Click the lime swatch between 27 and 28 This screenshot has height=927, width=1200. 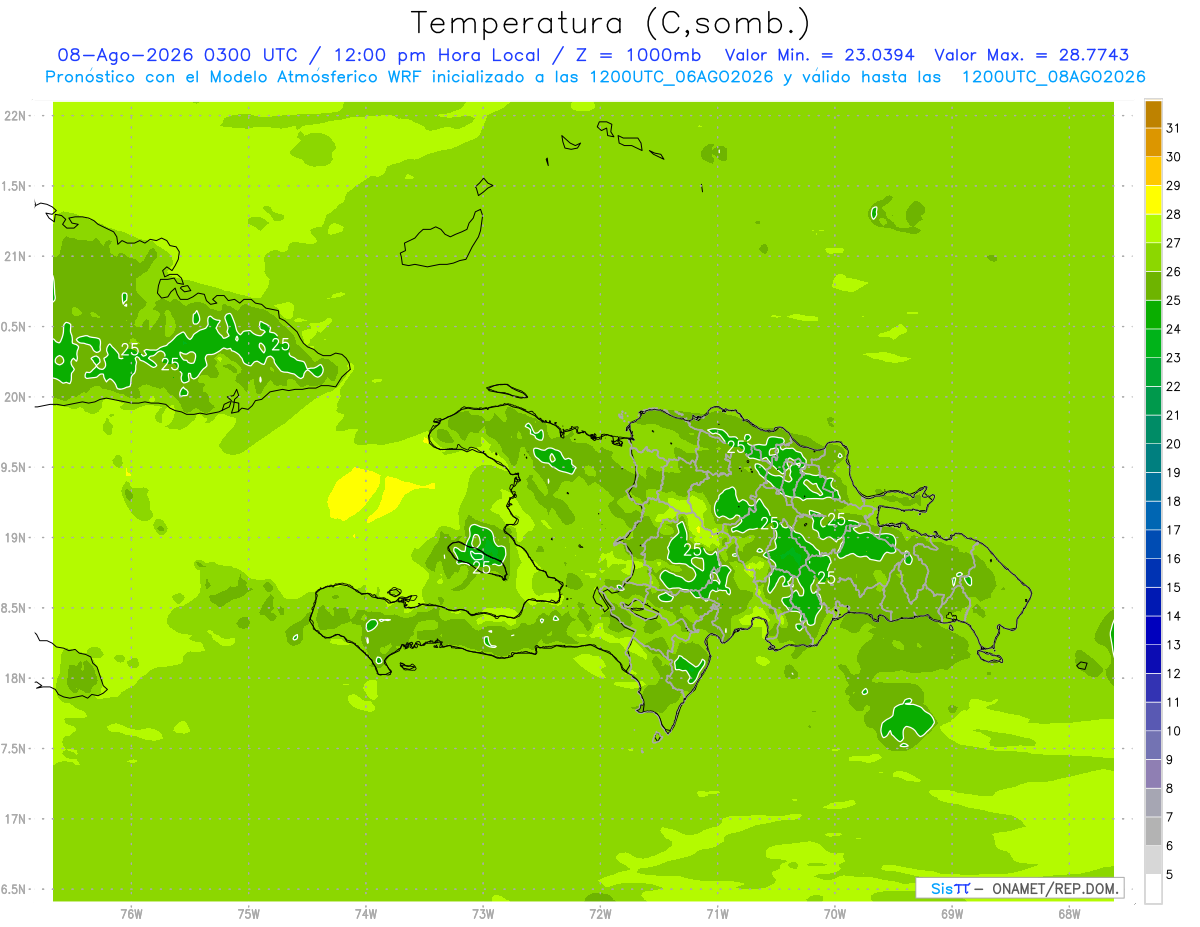click(x=1153, y=229)
